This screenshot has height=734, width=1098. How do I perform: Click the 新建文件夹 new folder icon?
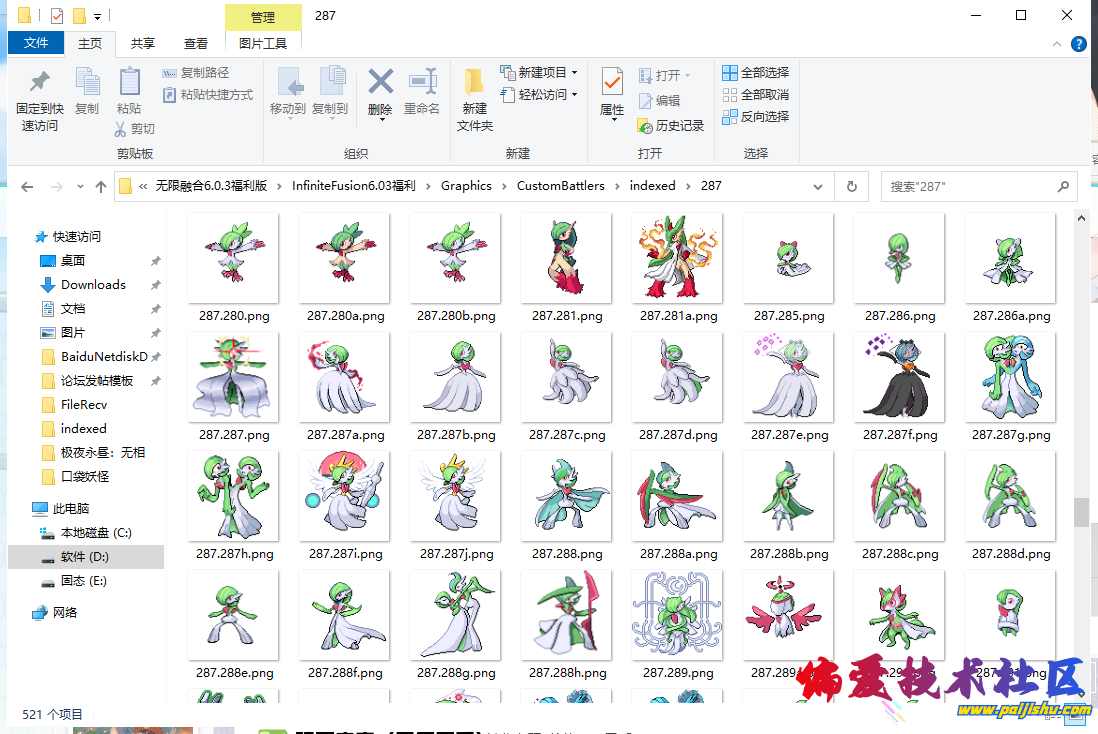pyautogui.click(x=475, y=82)
